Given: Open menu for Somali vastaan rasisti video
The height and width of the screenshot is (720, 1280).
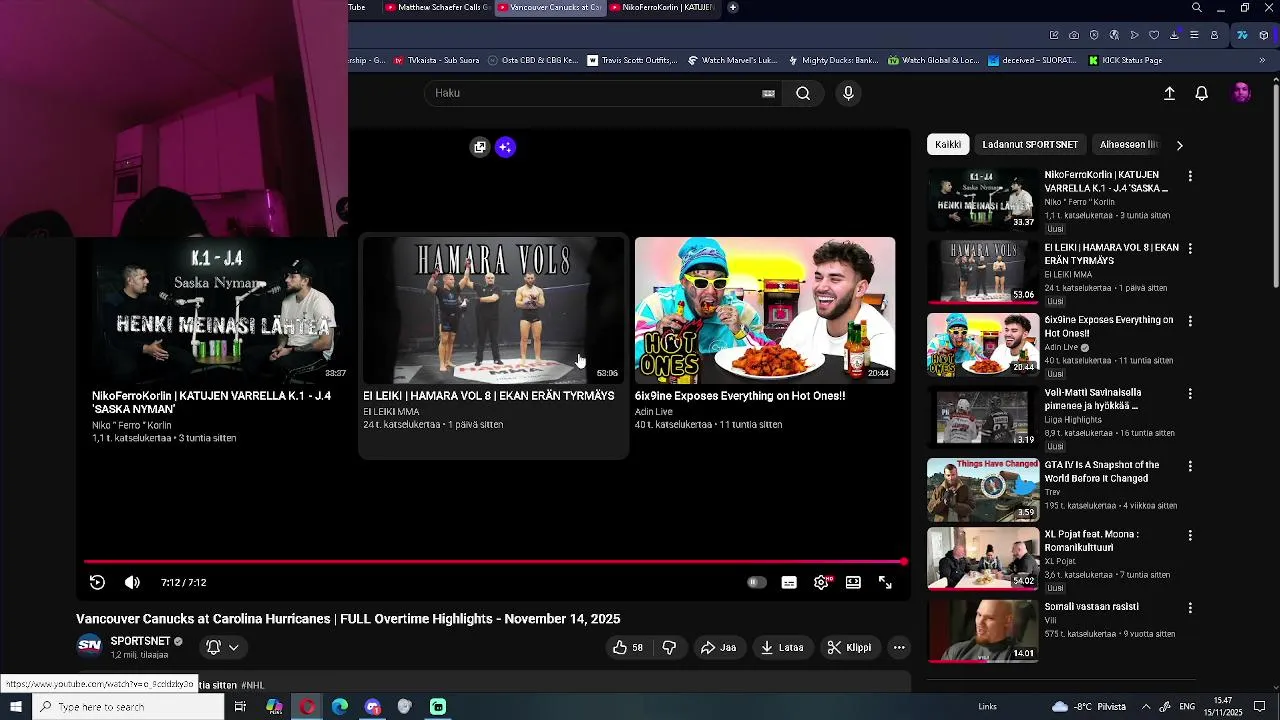Looking at the screenshot, I should (x=1190, y=608).
